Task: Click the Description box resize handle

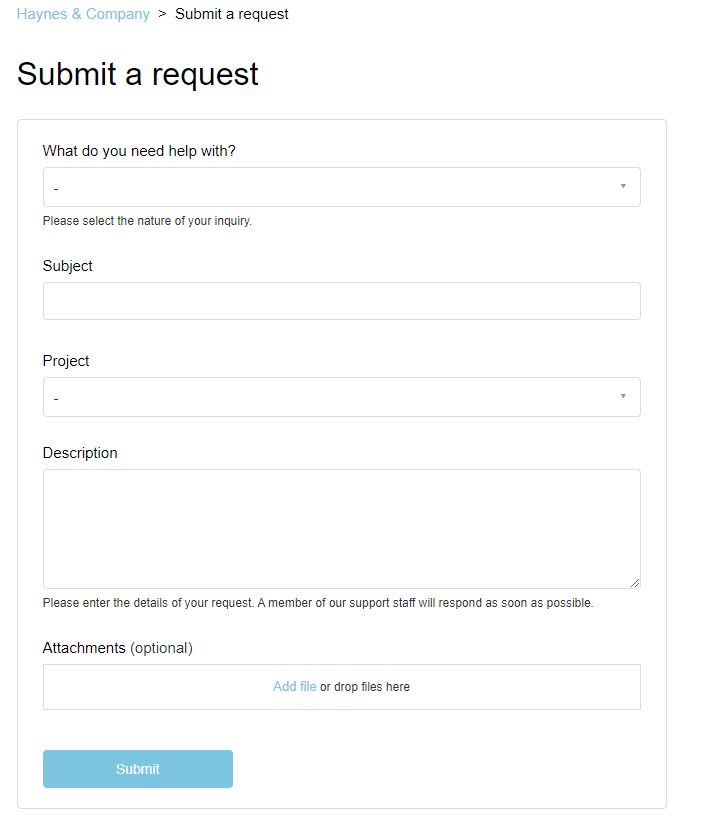Action: click(x=635, y=583)
